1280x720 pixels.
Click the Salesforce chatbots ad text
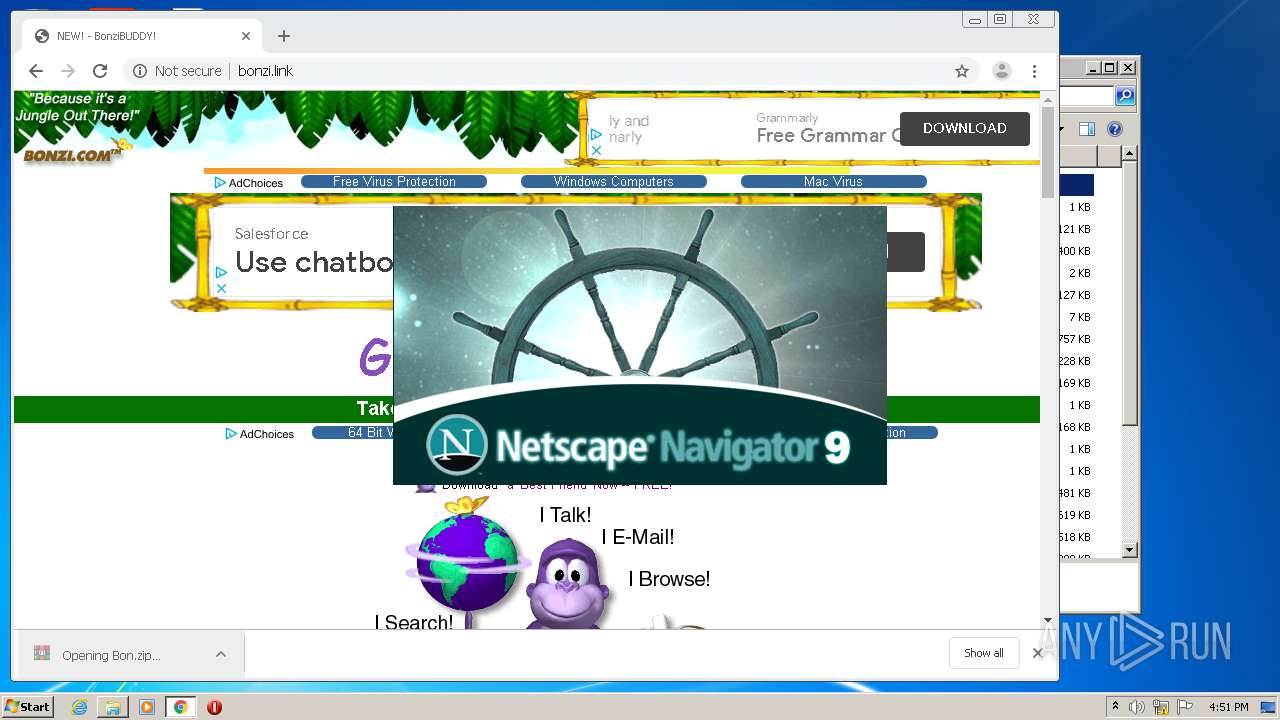tap(315, 262)
